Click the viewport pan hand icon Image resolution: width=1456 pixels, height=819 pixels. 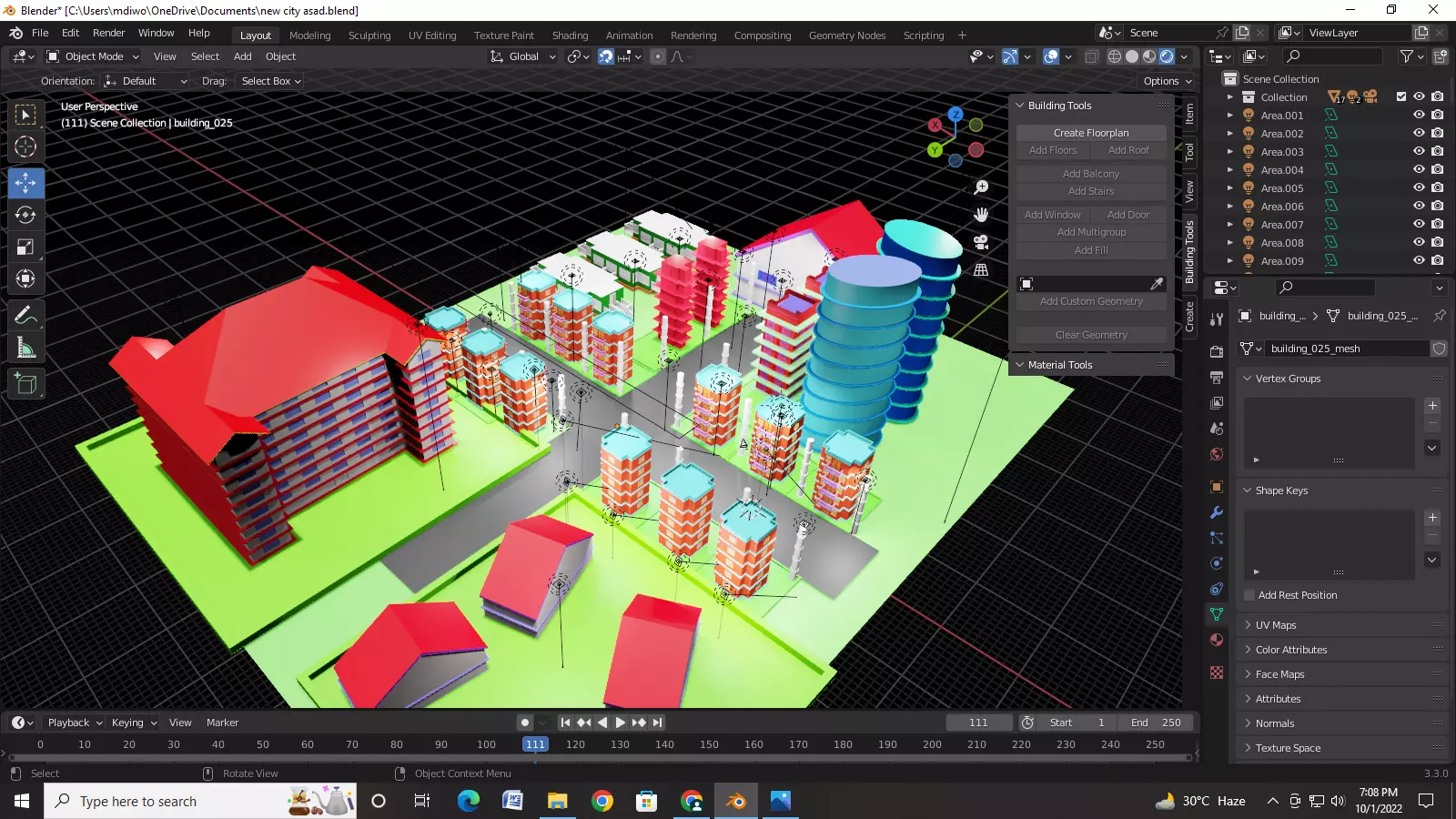click(981, 215)
